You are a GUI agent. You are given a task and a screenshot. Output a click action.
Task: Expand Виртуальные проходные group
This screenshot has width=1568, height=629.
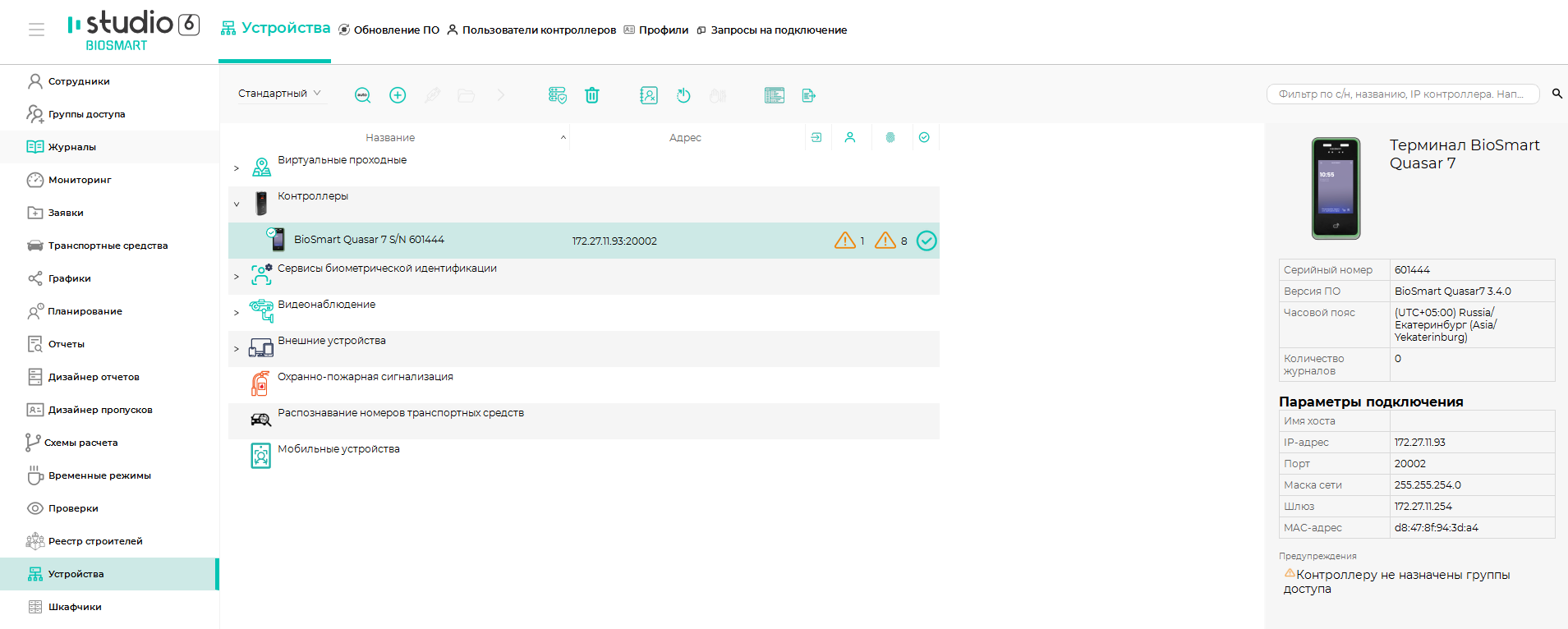(x=237, y=168)
